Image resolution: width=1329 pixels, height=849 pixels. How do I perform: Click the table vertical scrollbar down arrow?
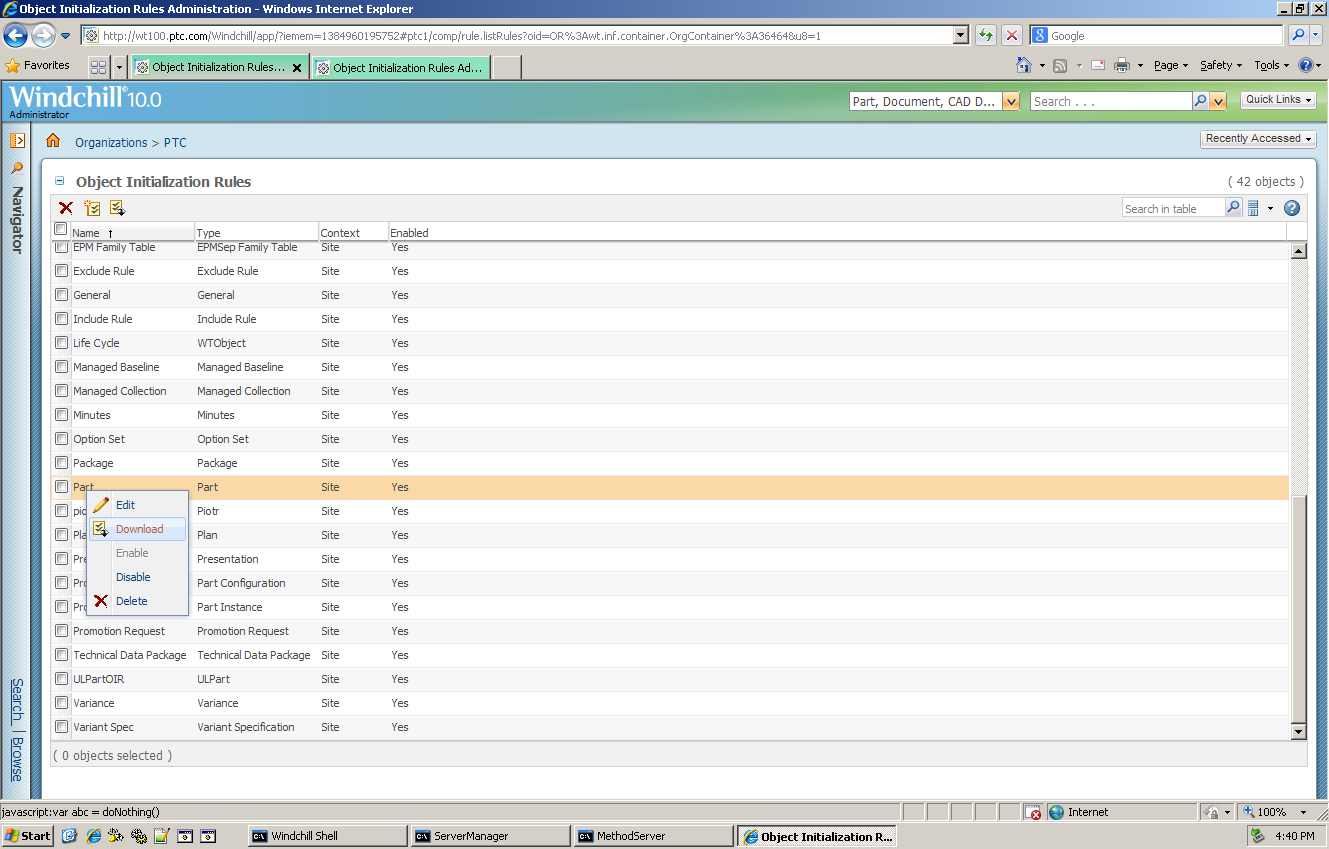1299,731
